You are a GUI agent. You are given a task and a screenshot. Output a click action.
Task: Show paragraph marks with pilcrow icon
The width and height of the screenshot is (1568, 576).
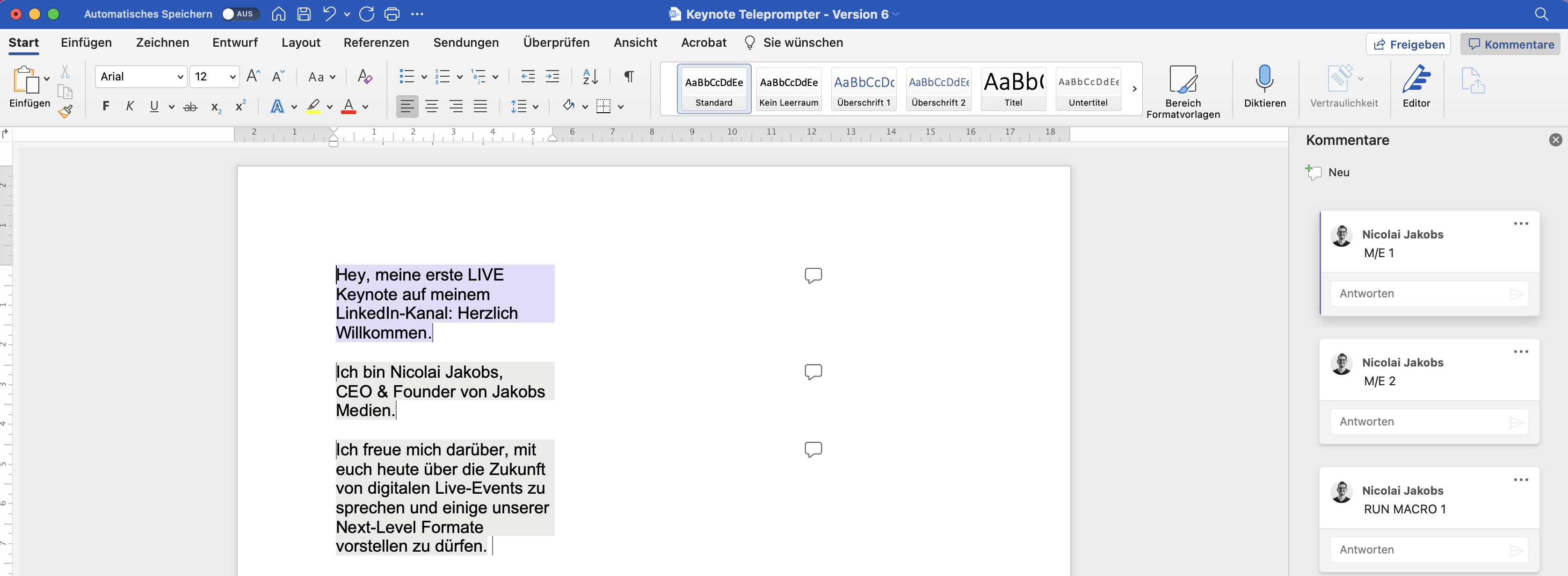(629, 76)
